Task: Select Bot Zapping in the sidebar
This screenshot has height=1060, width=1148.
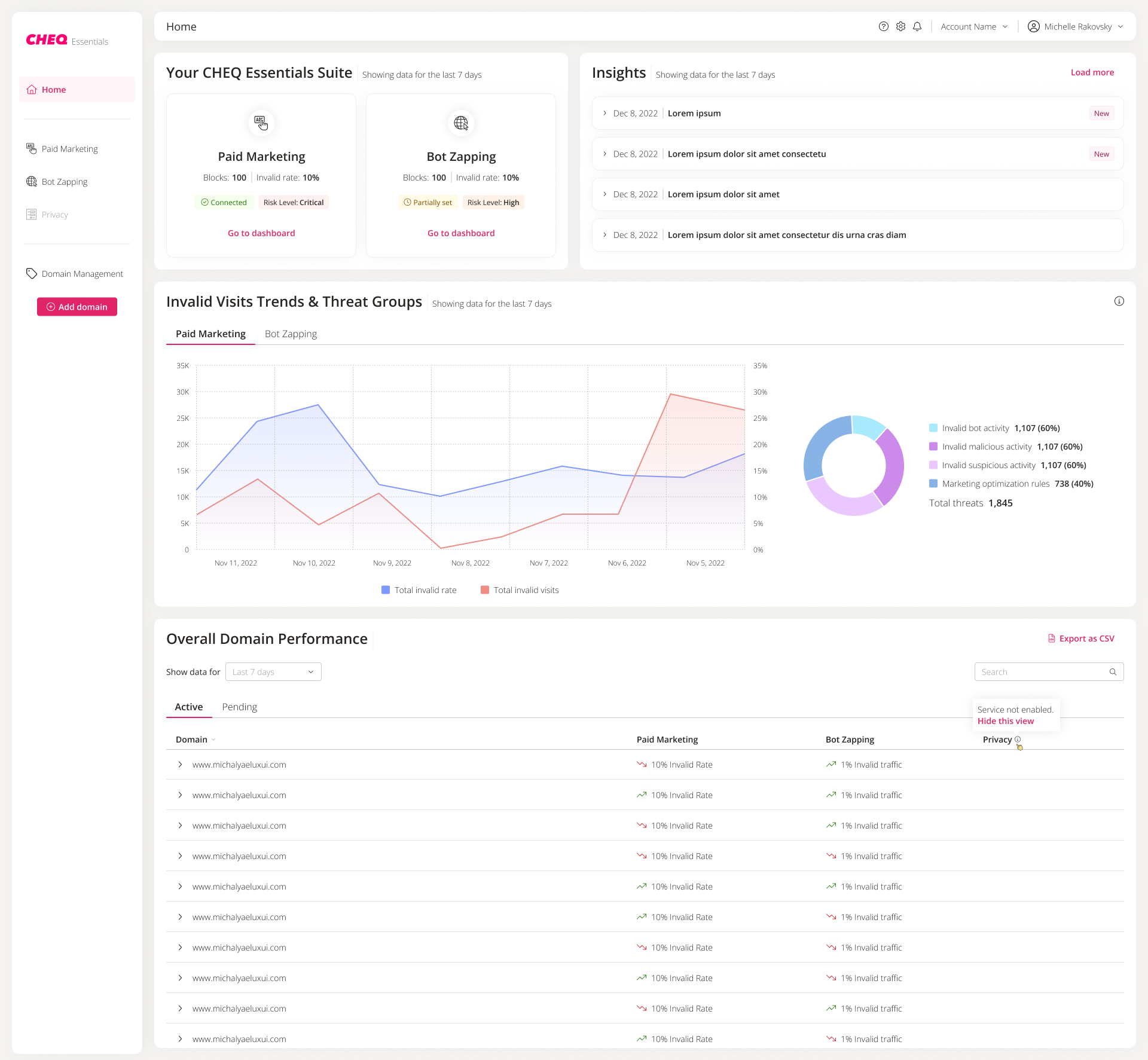Action: coord(64,181)
